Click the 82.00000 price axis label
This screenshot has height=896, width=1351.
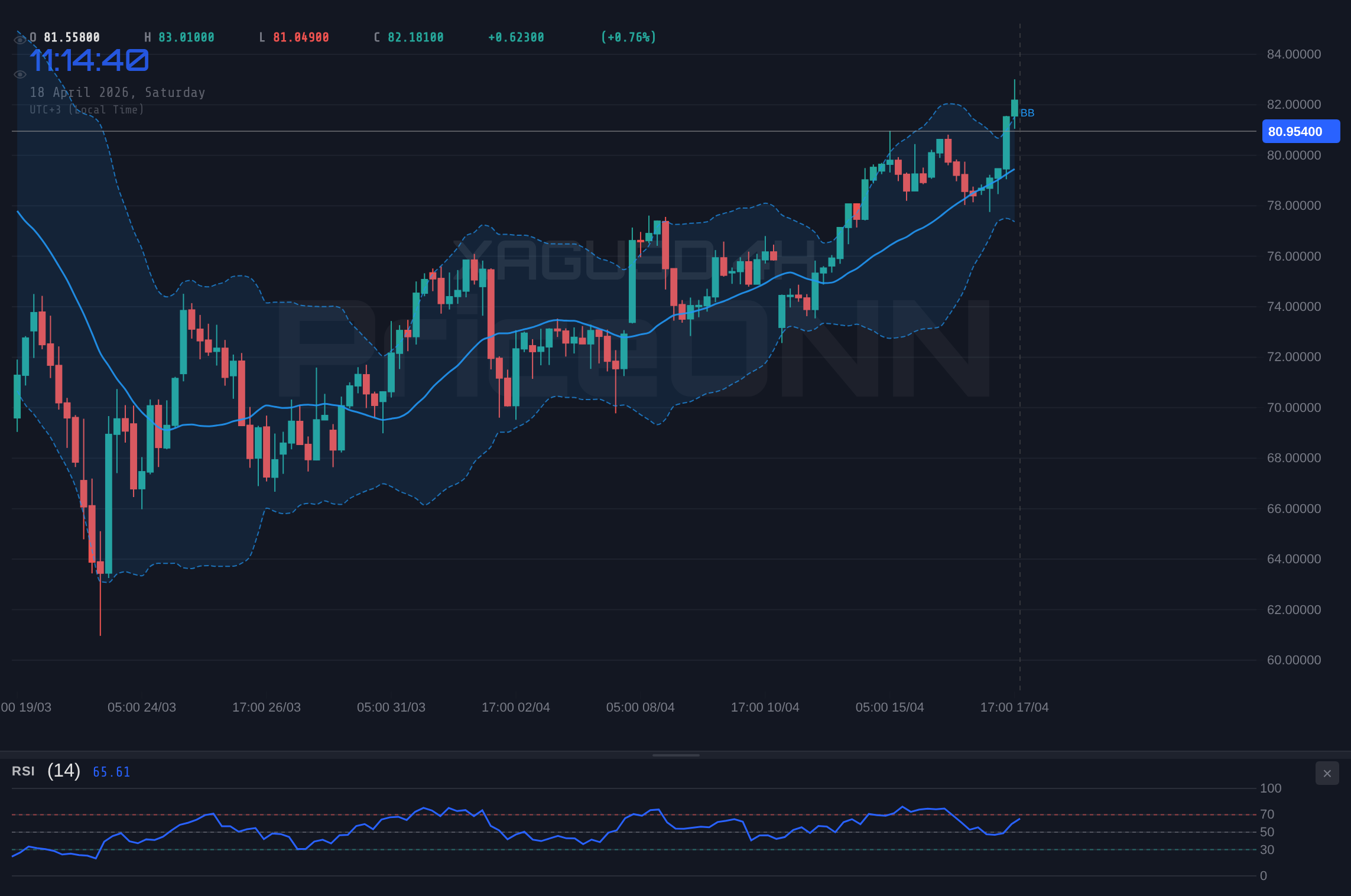pos(1294,105)
